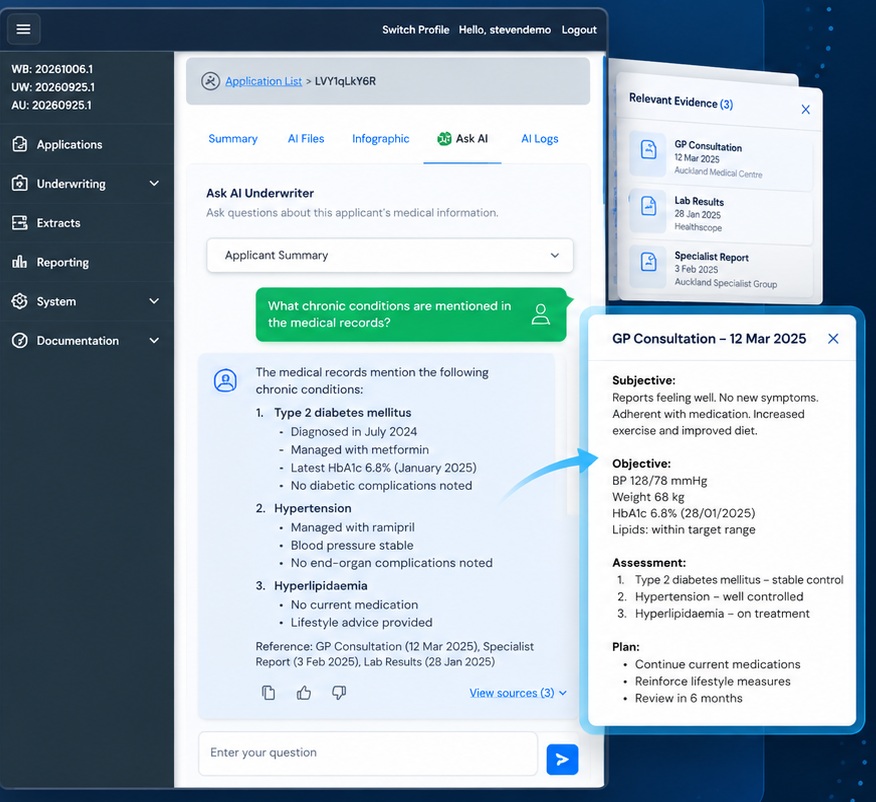Screen dimensions: 876x802
Task: Click the Application List breadcrumb link
Action: click(264, 81)
